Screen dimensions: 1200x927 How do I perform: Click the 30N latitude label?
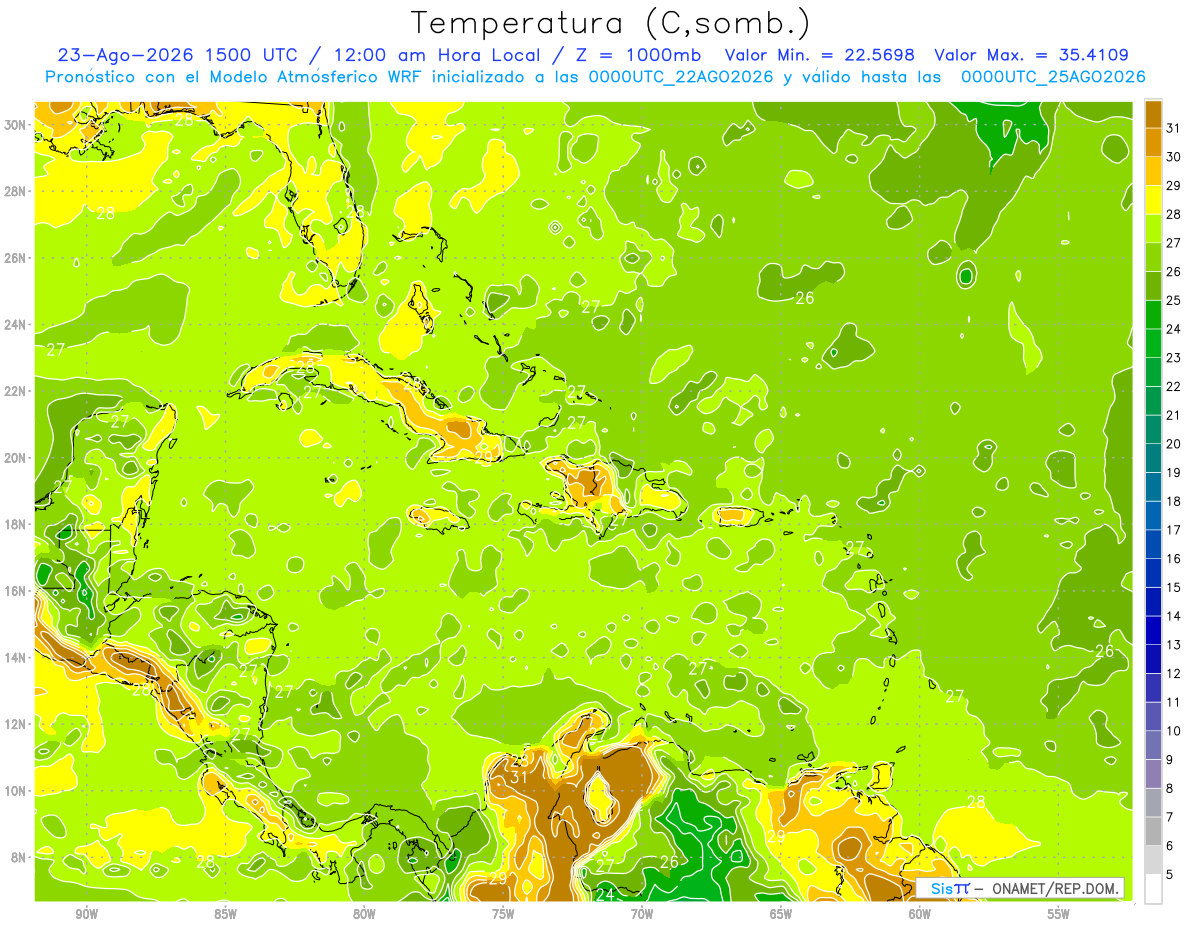16,125
